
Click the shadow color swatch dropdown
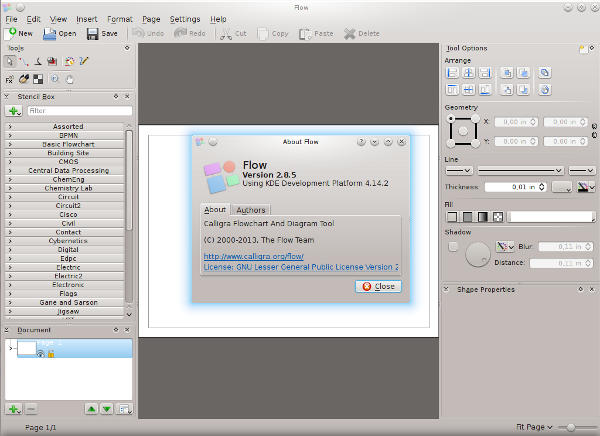(x=505, y=247)
